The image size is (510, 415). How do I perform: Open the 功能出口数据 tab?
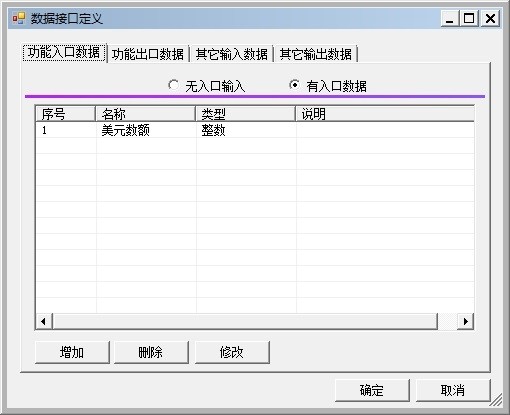point(148,54)
